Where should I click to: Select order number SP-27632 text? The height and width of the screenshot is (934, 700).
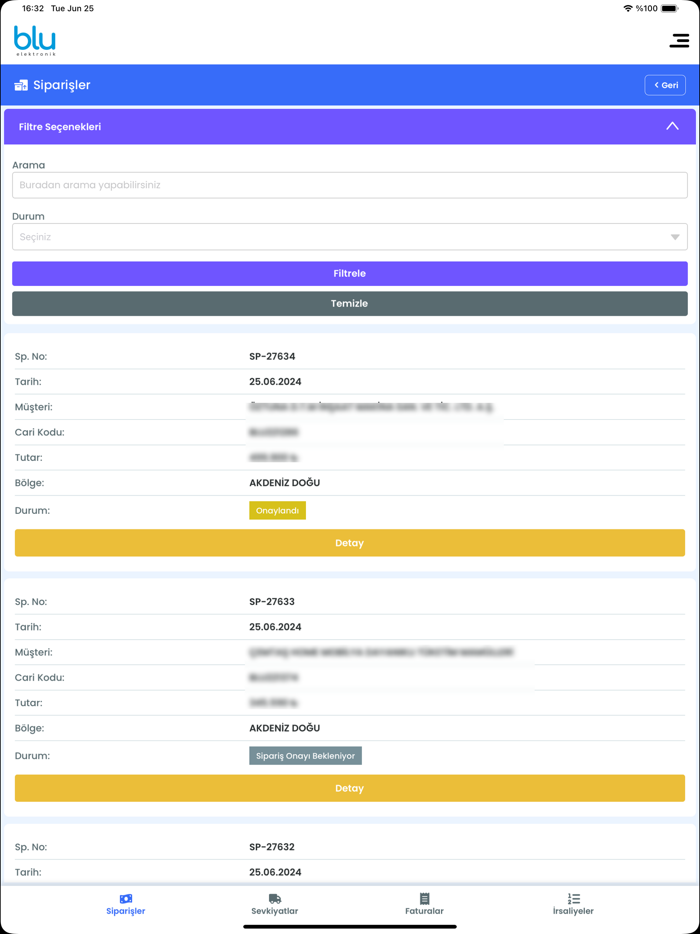[x=272, y=847]
